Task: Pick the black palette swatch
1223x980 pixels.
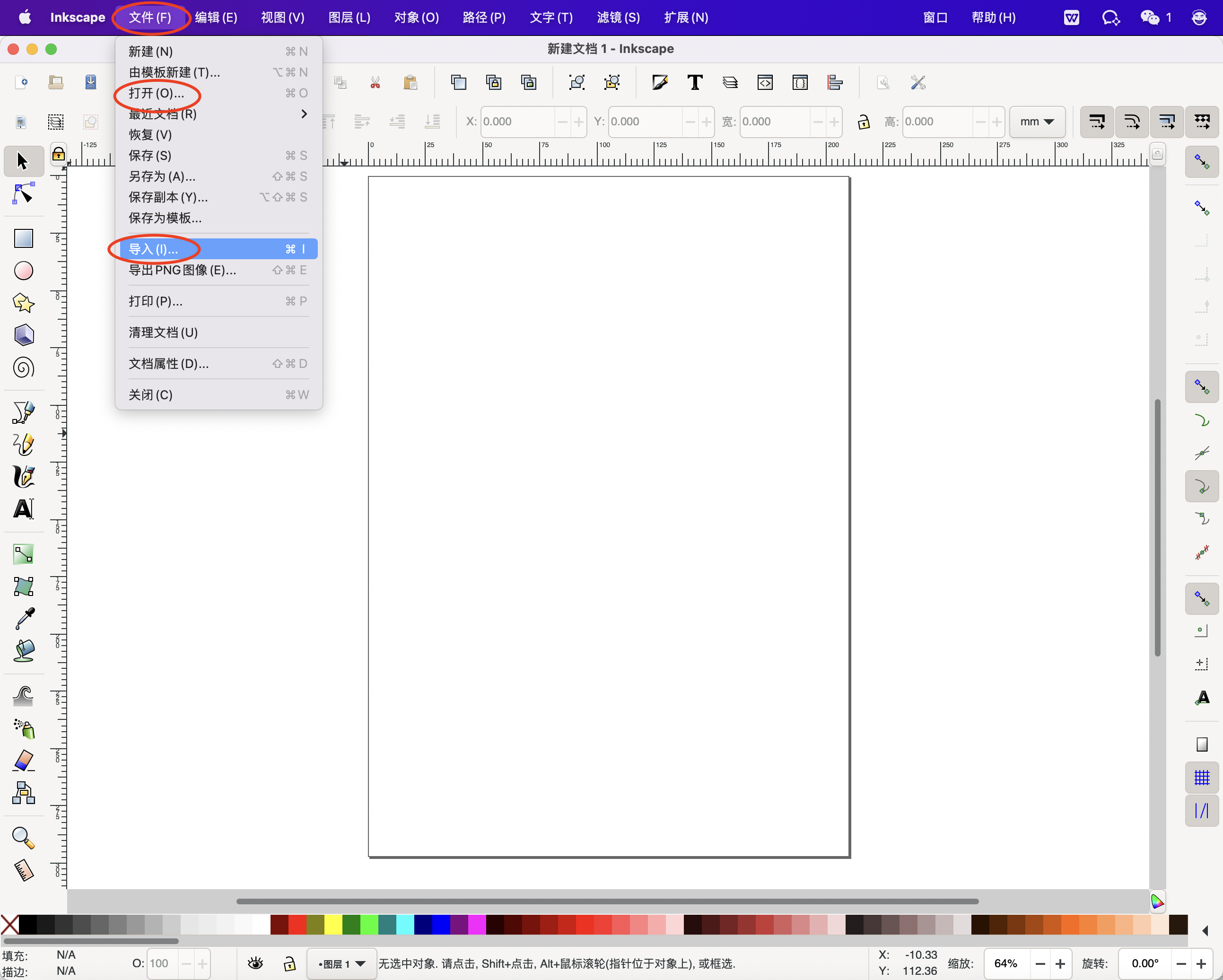Action: click(x=28, y=924)
